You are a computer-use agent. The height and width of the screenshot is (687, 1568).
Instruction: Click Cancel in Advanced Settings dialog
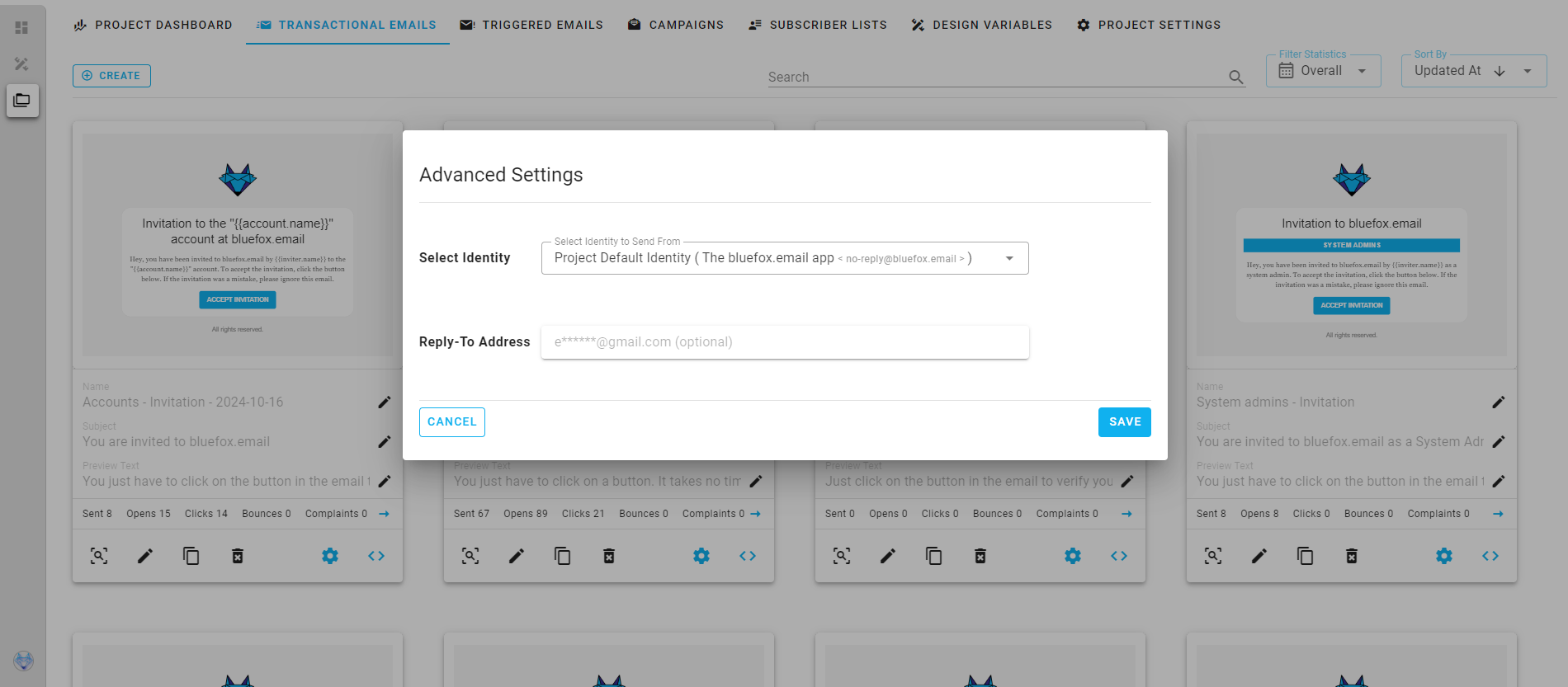451,421
